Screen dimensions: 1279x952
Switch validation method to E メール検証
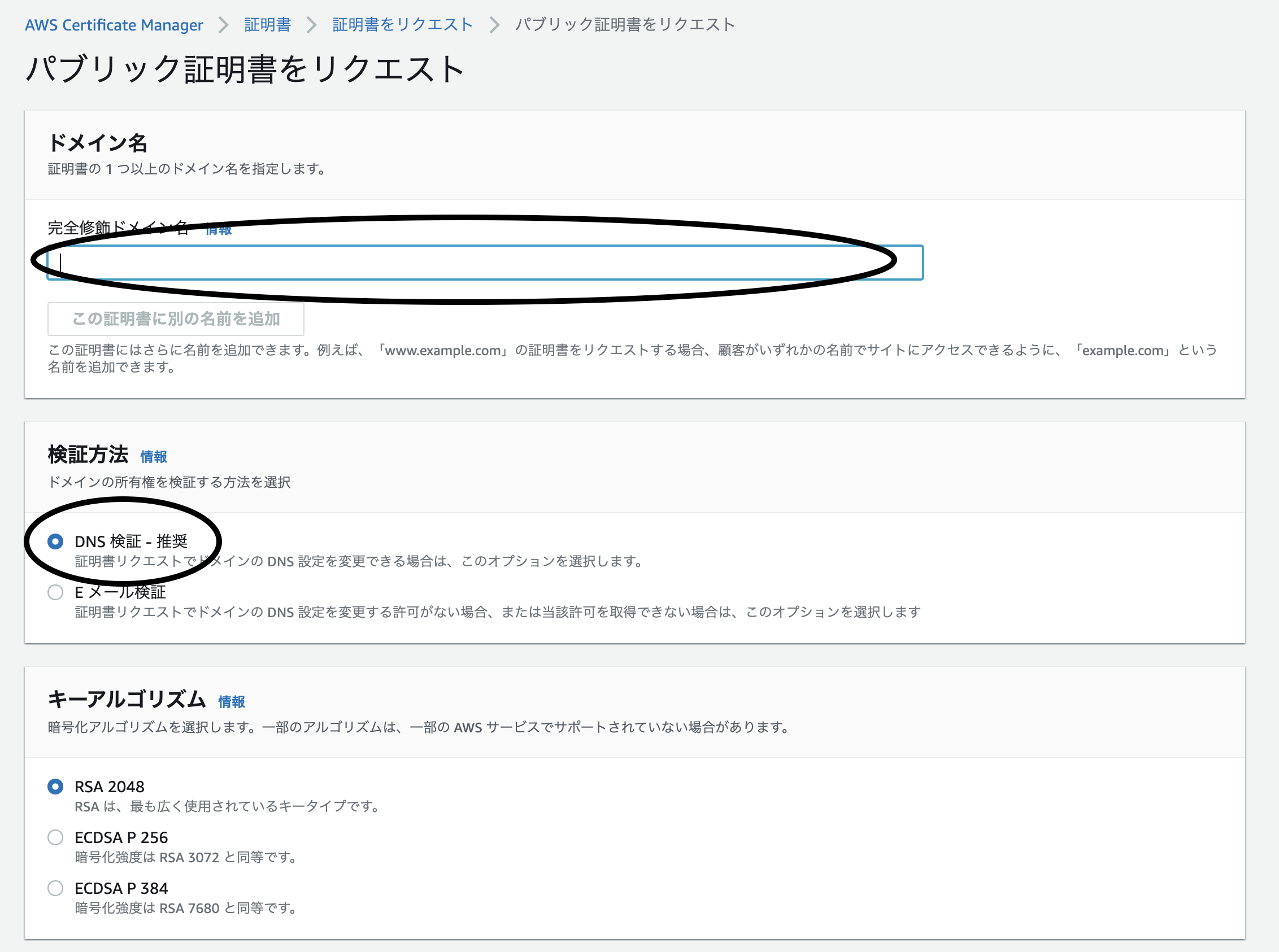(55, 592)
